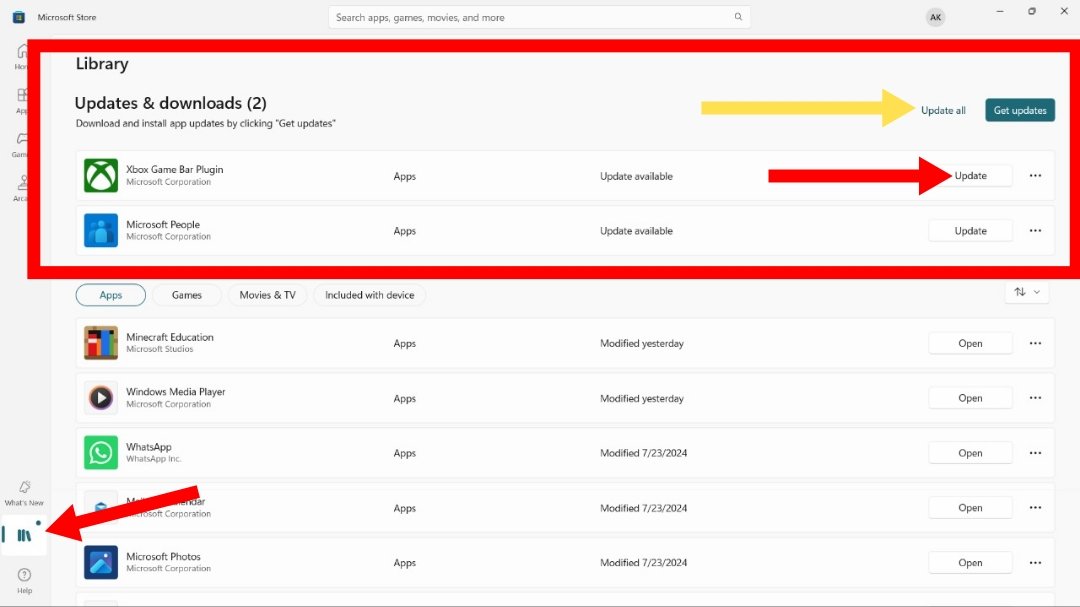Click the Microsoft Photos app icon
Viewport: 1080px width, 607px height.
[101, 562]
